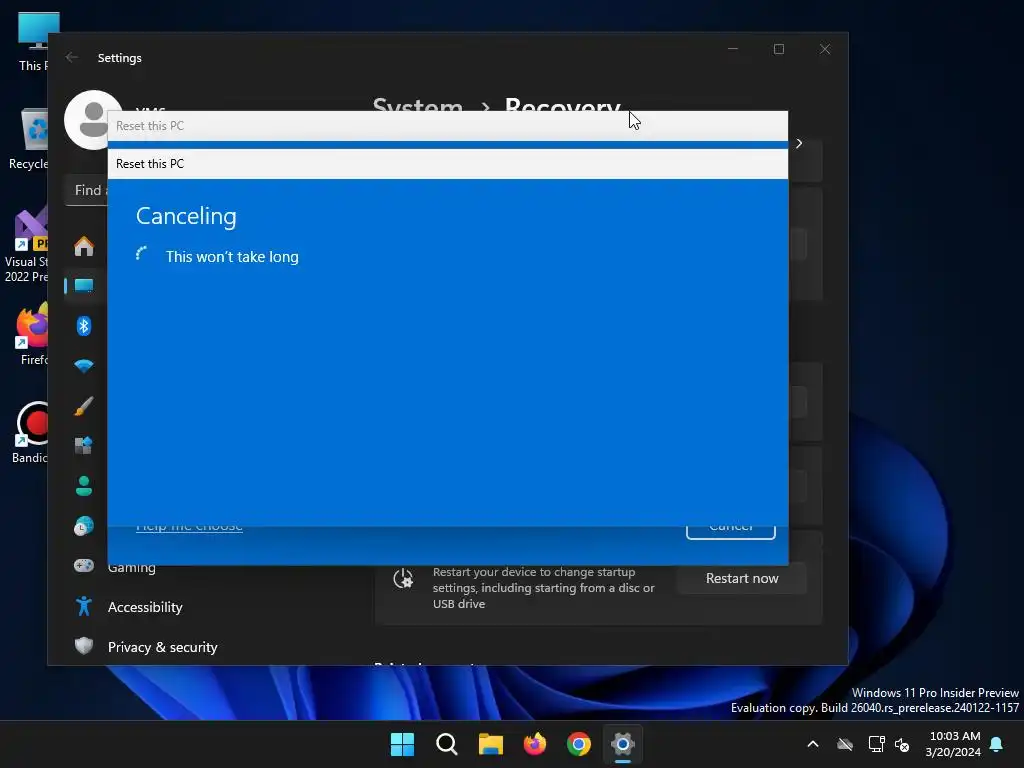Click the "This won't take long" text
The width and height of the screenshot is (1024, 768).
coord(232,257)
